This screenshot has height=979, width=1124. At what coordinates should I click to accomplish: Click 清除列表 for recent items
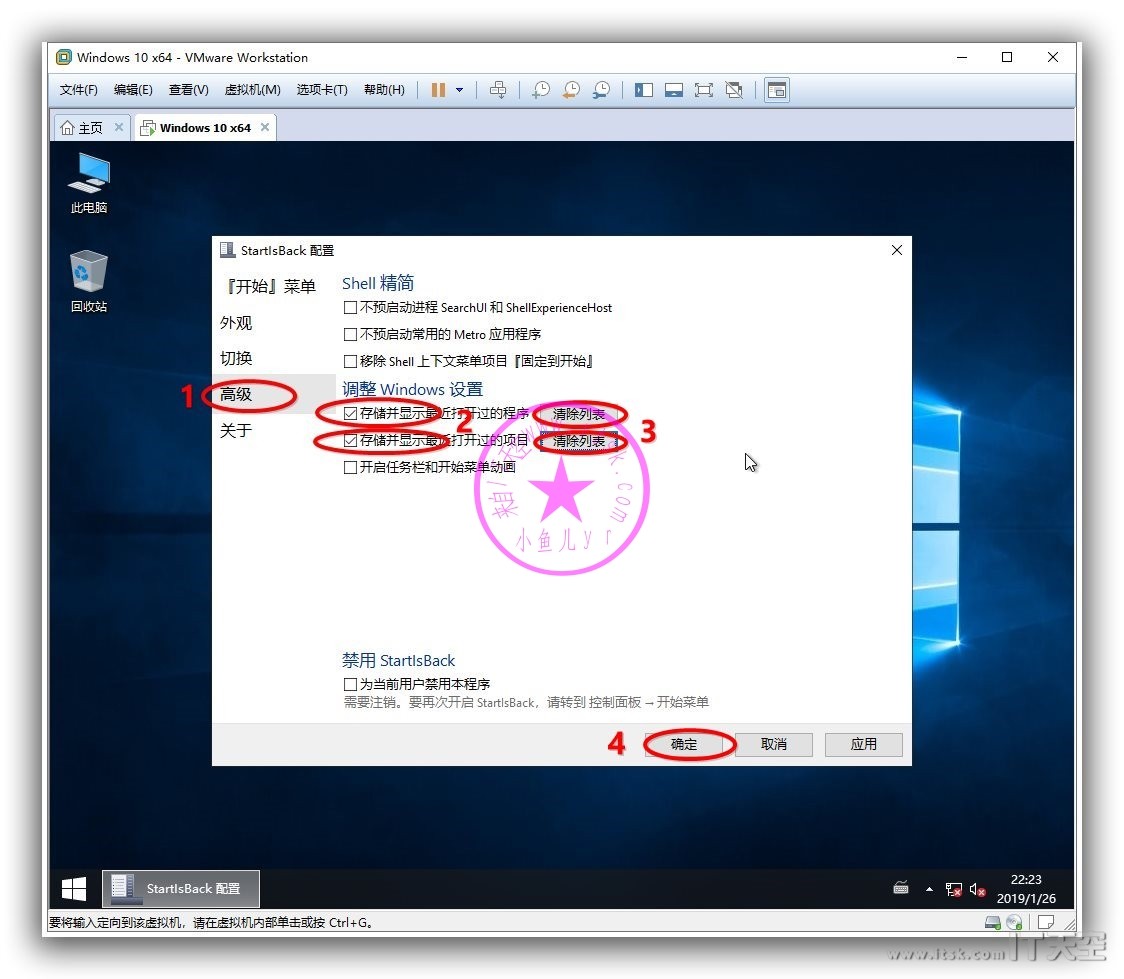[578, 441]
